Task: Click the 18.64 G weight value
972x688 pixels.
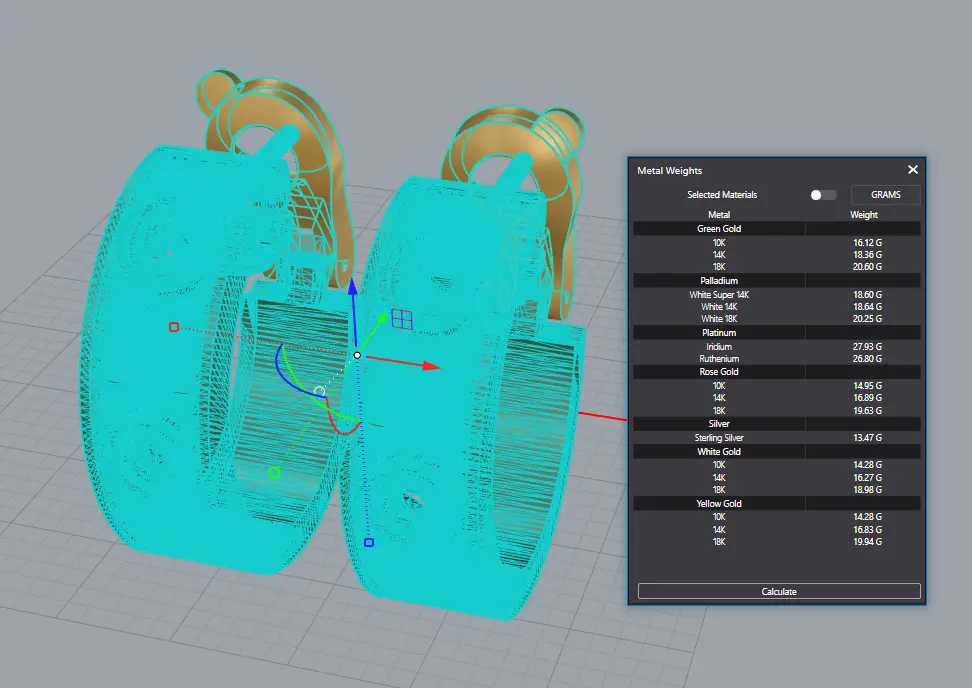Action: coord(867,307)
